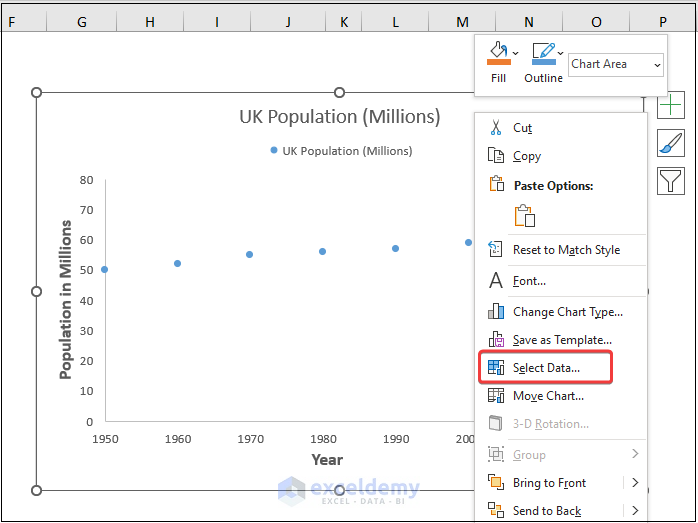
Task: Expand the Outline color dropdown arrow
Action: pyautogui.click(x=561, y=53)
